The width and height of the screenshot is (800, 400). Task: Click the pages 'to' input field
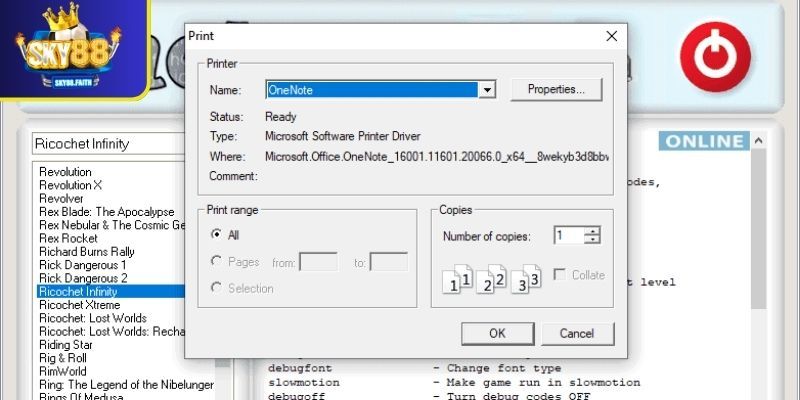389,262
